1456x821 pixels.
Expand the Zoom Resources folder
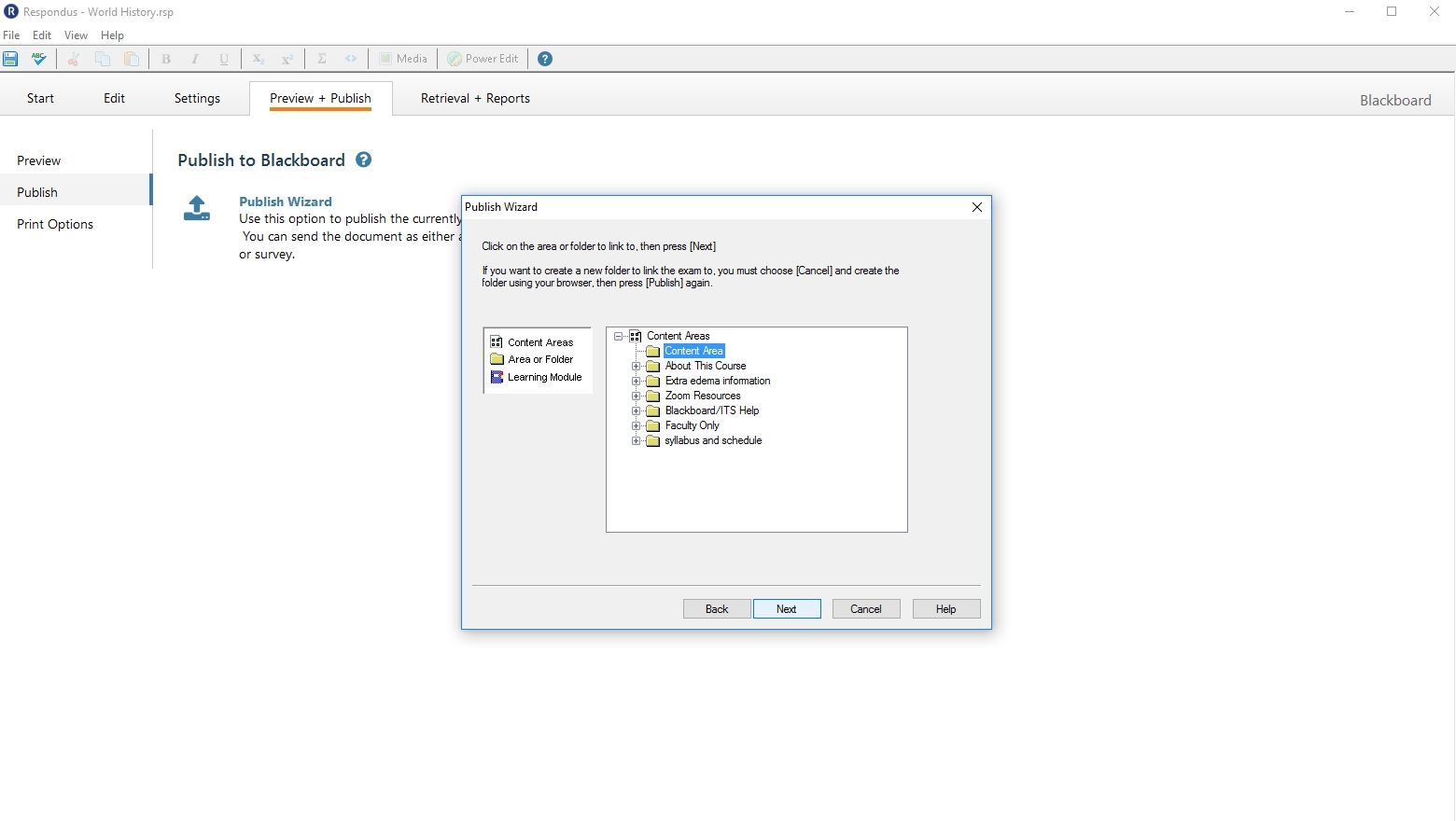[x=637, y=396]
